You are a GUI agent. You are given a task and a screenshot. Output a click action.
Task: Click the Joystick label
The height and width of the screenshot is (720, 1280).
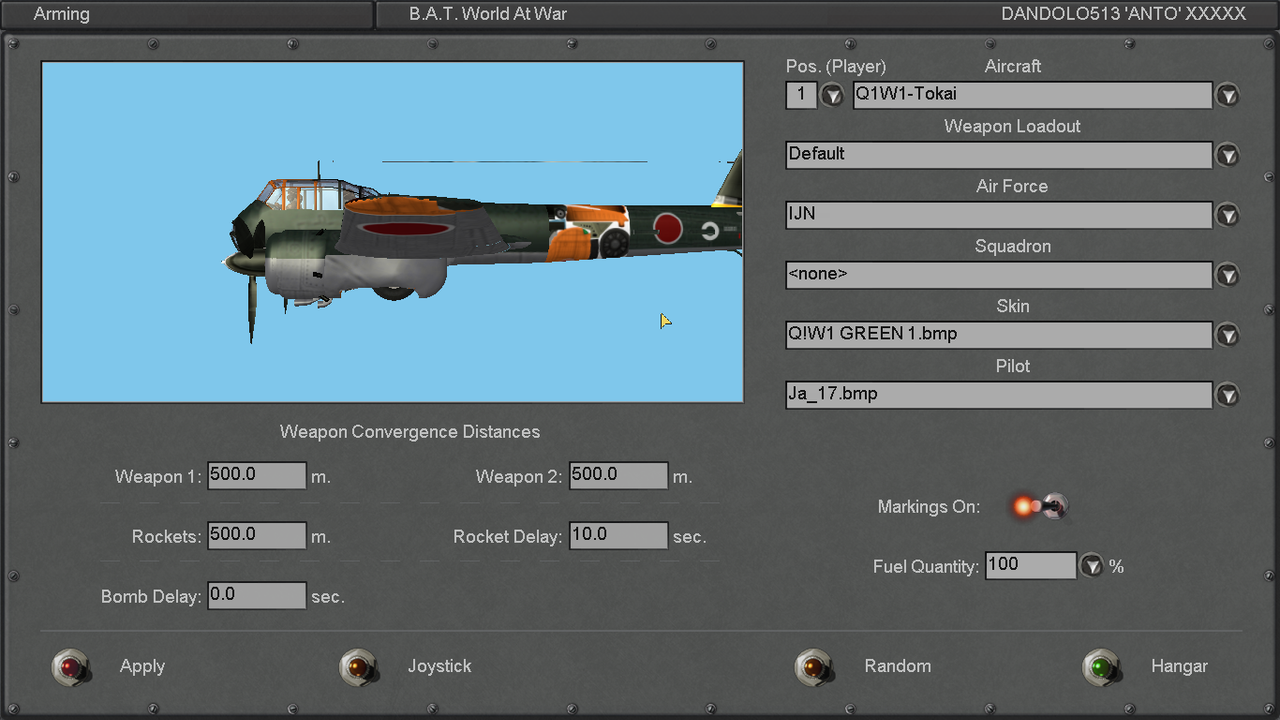[x=439, y=666]
